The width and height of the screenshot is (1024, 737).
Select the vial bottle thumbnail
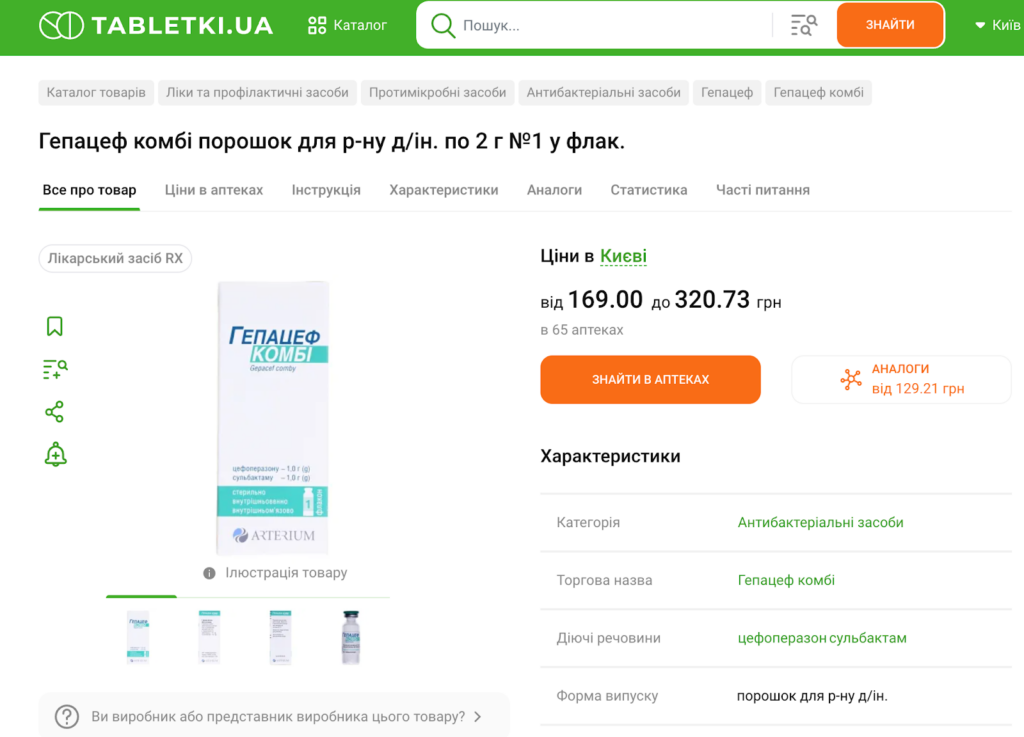tap(351, 636)
